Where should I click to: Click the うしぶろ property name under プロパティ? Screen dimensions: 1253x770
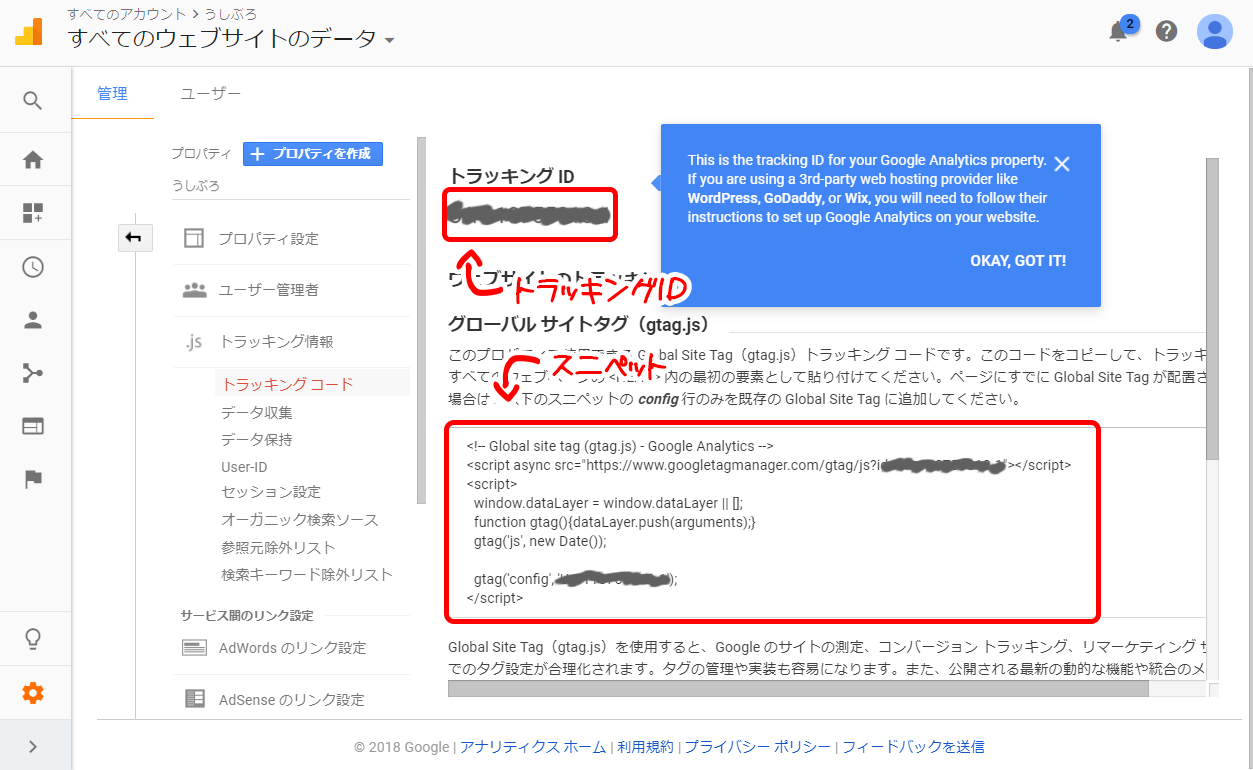coord(196,186)
